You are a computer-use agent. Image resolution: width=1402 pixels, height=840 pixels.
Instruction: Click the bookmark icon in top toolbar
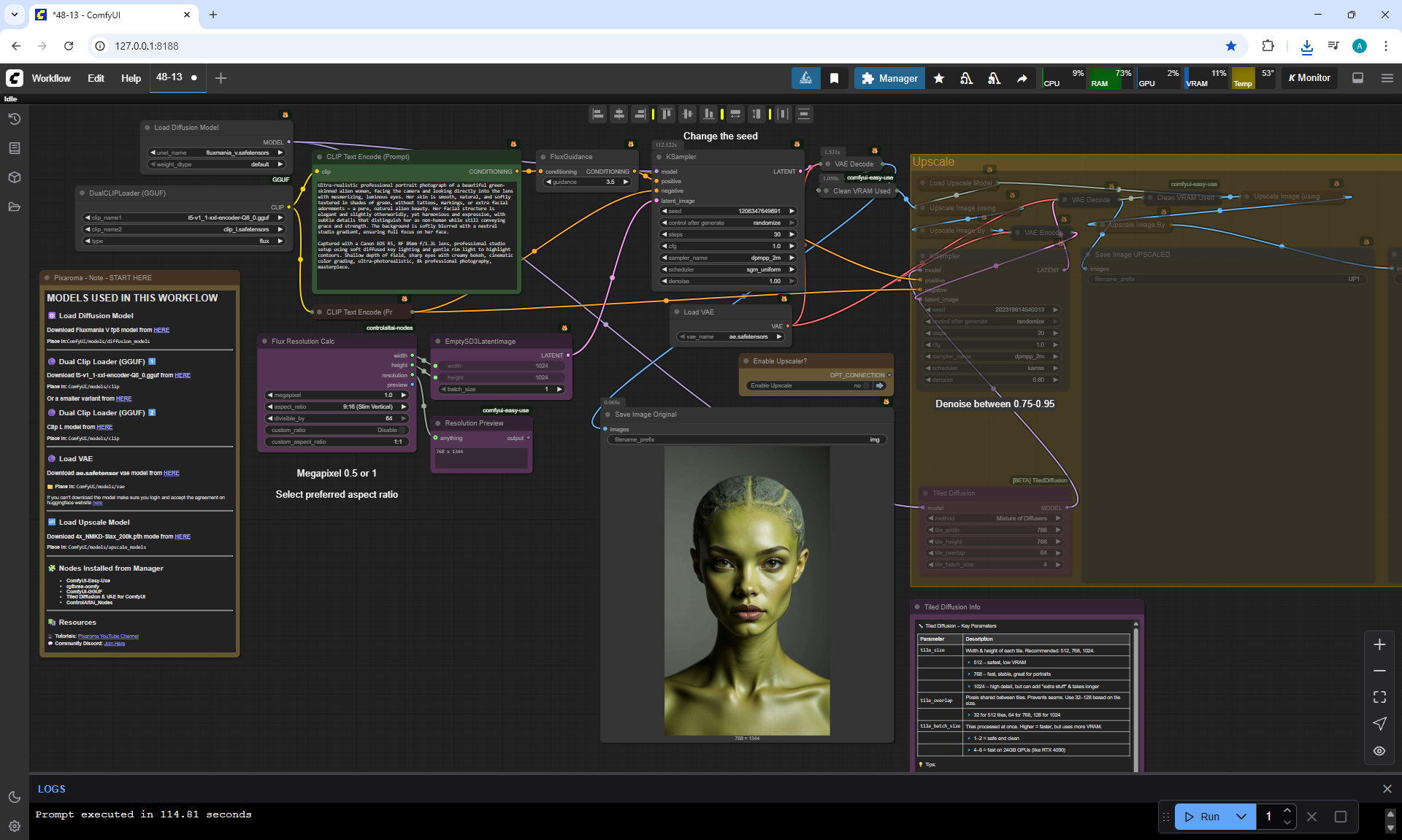point(834,78)
